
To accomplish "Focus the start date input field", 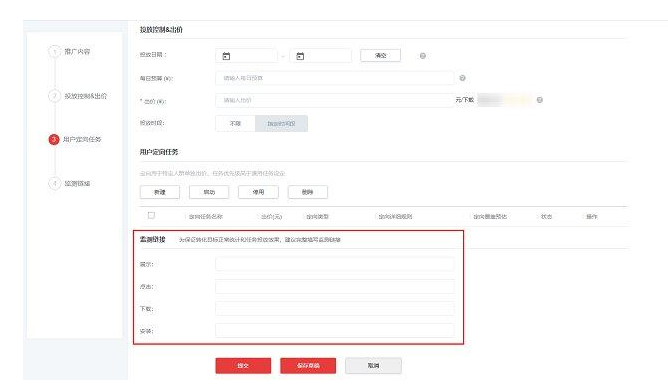I will 247,56.
